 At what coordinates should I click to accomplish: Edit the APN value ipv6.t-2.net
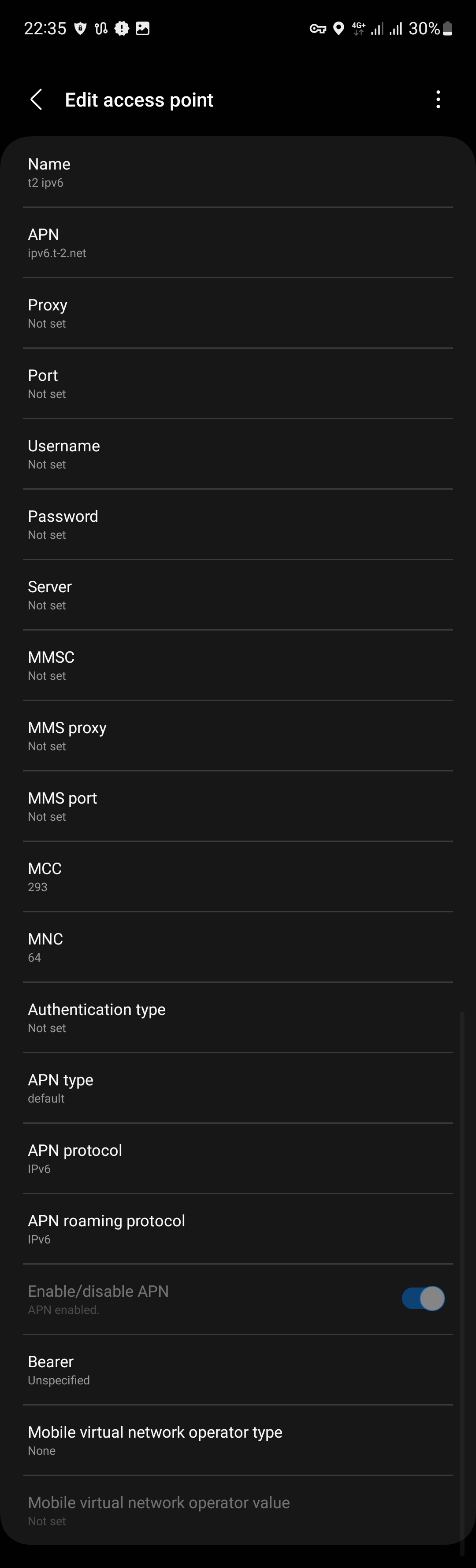[238, 243]
